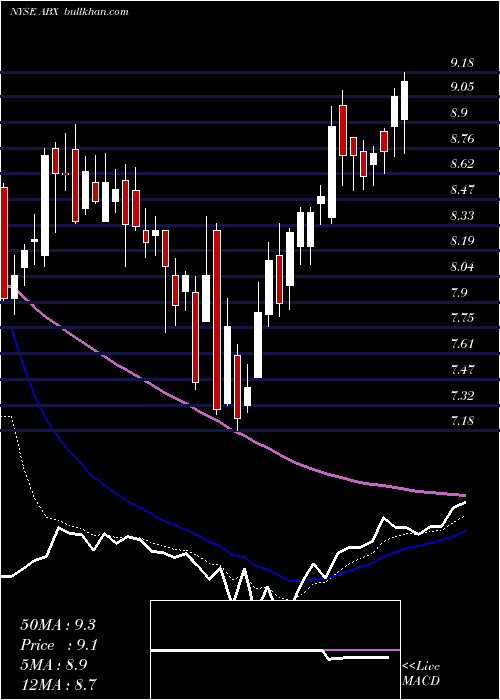This screenshot has width=500, height=700.
Task: Select the 7.75 price axis label
Action: tap(461, 318)
